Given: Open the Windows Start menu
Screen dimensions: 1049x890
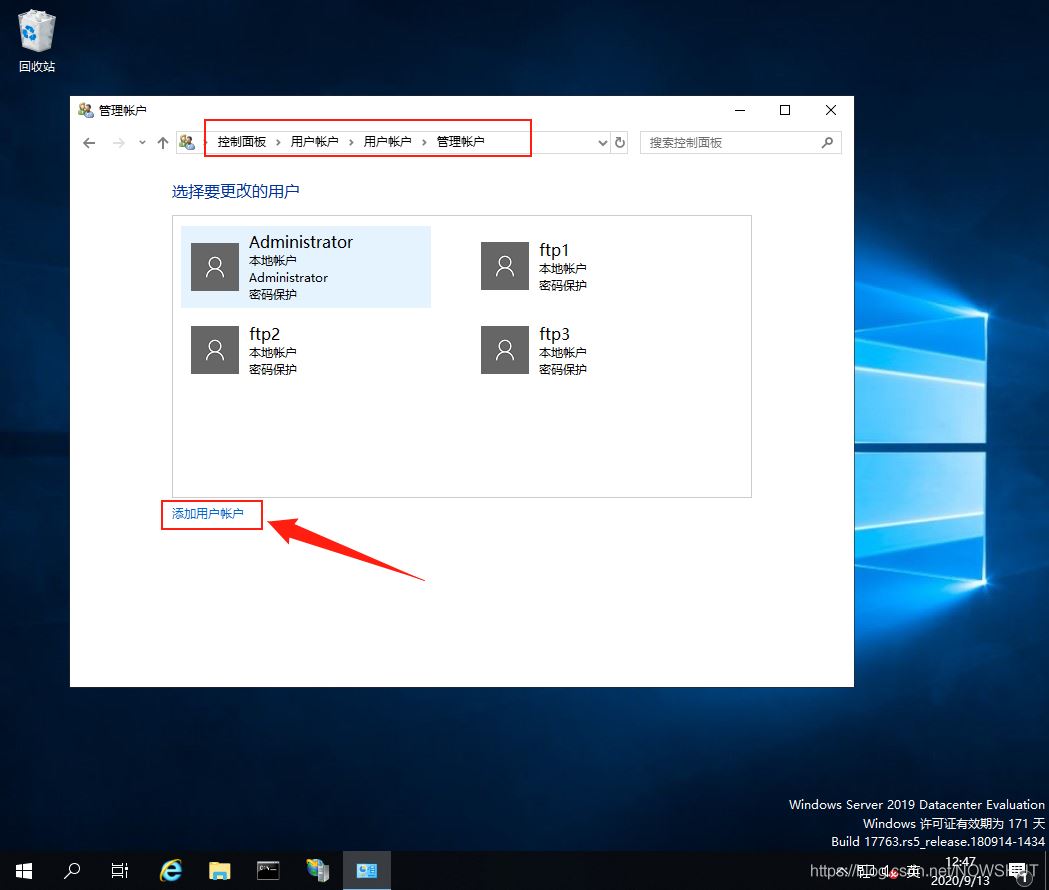Looking at the screenshot, I should point(24,870).
